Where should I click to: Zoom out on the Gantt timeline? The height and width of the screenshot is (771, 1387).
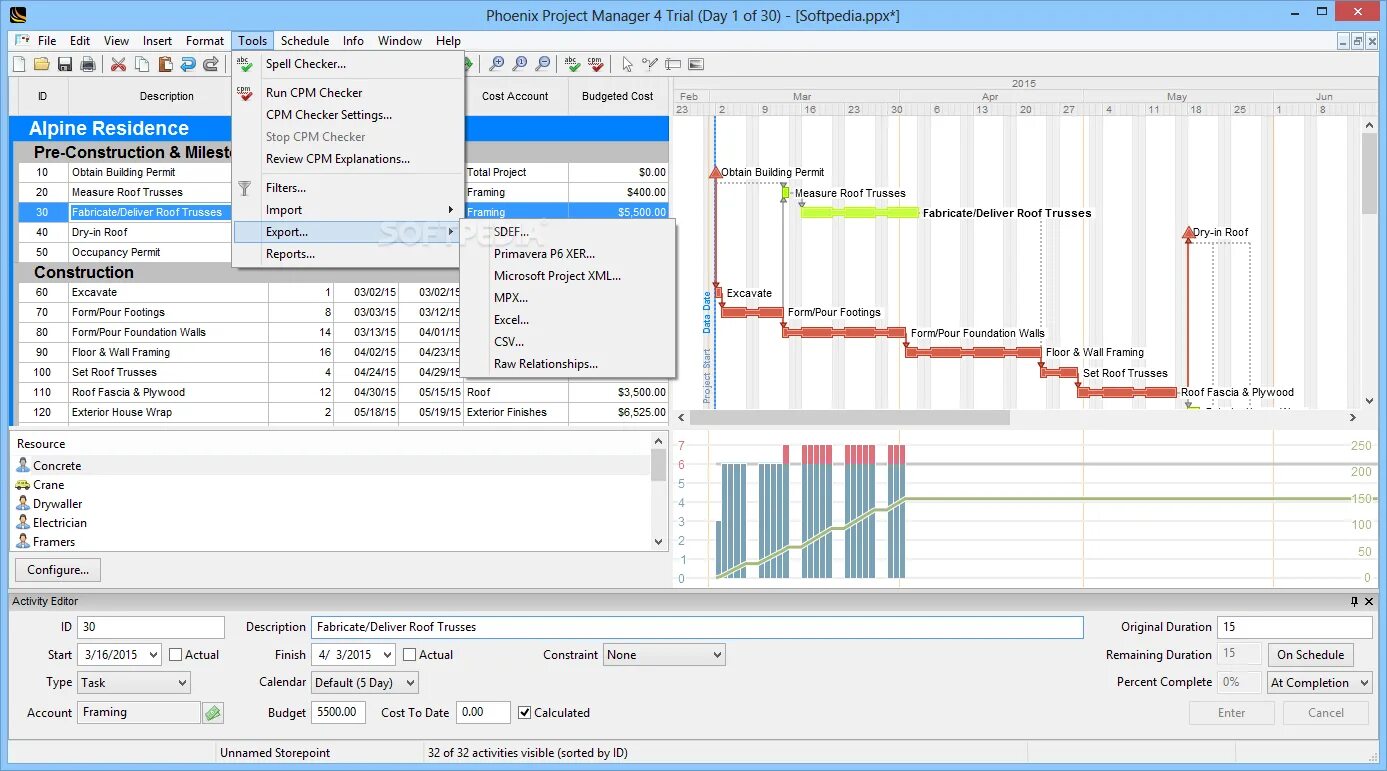pos(542,64)
